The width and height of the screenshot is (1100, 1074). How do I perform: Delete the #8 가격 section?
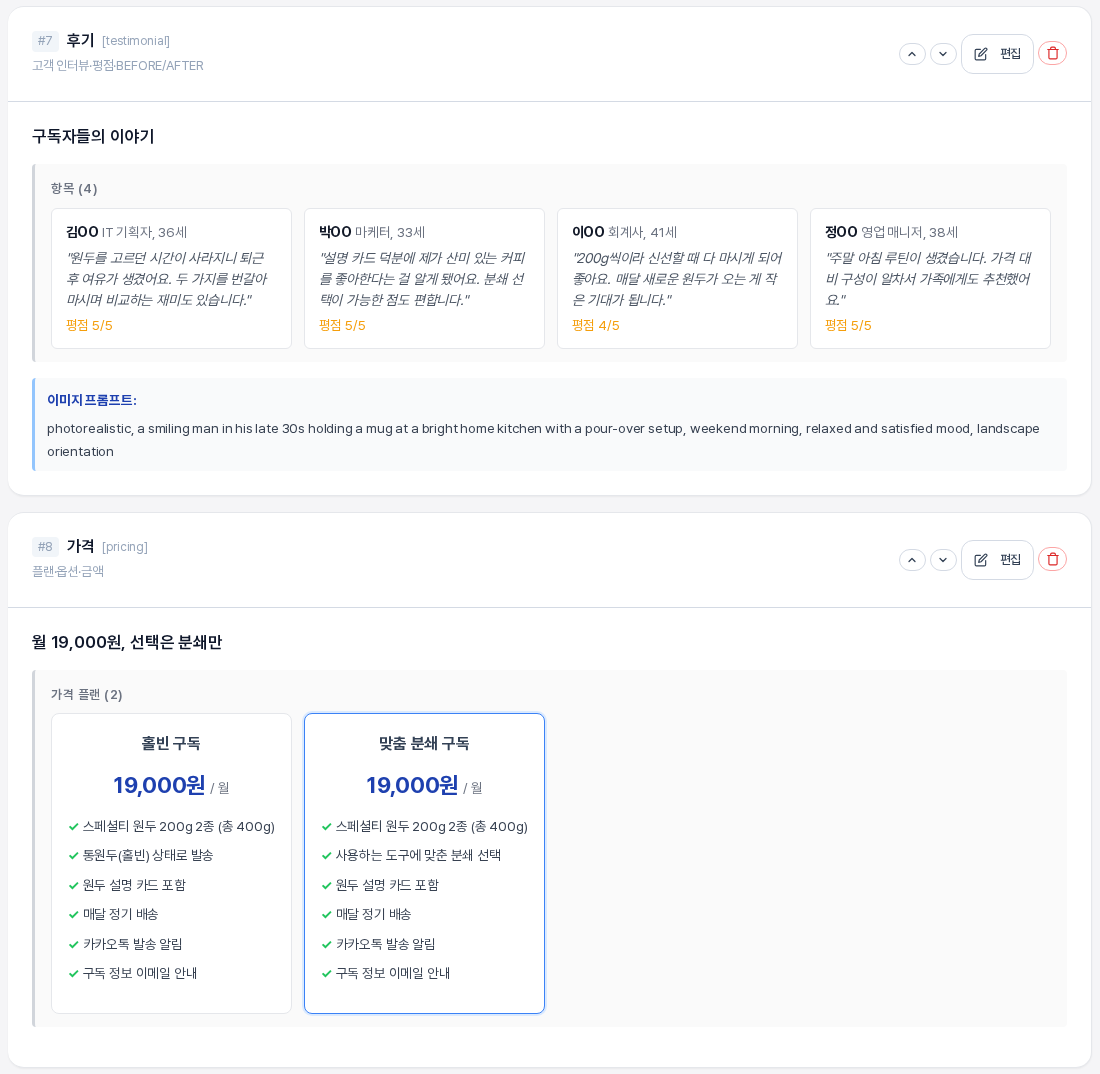(x=1052, y=559)
